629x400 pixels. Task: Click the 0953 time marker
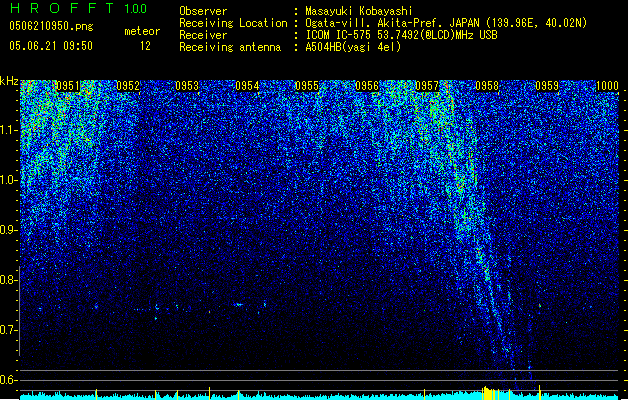pos(187,86)
